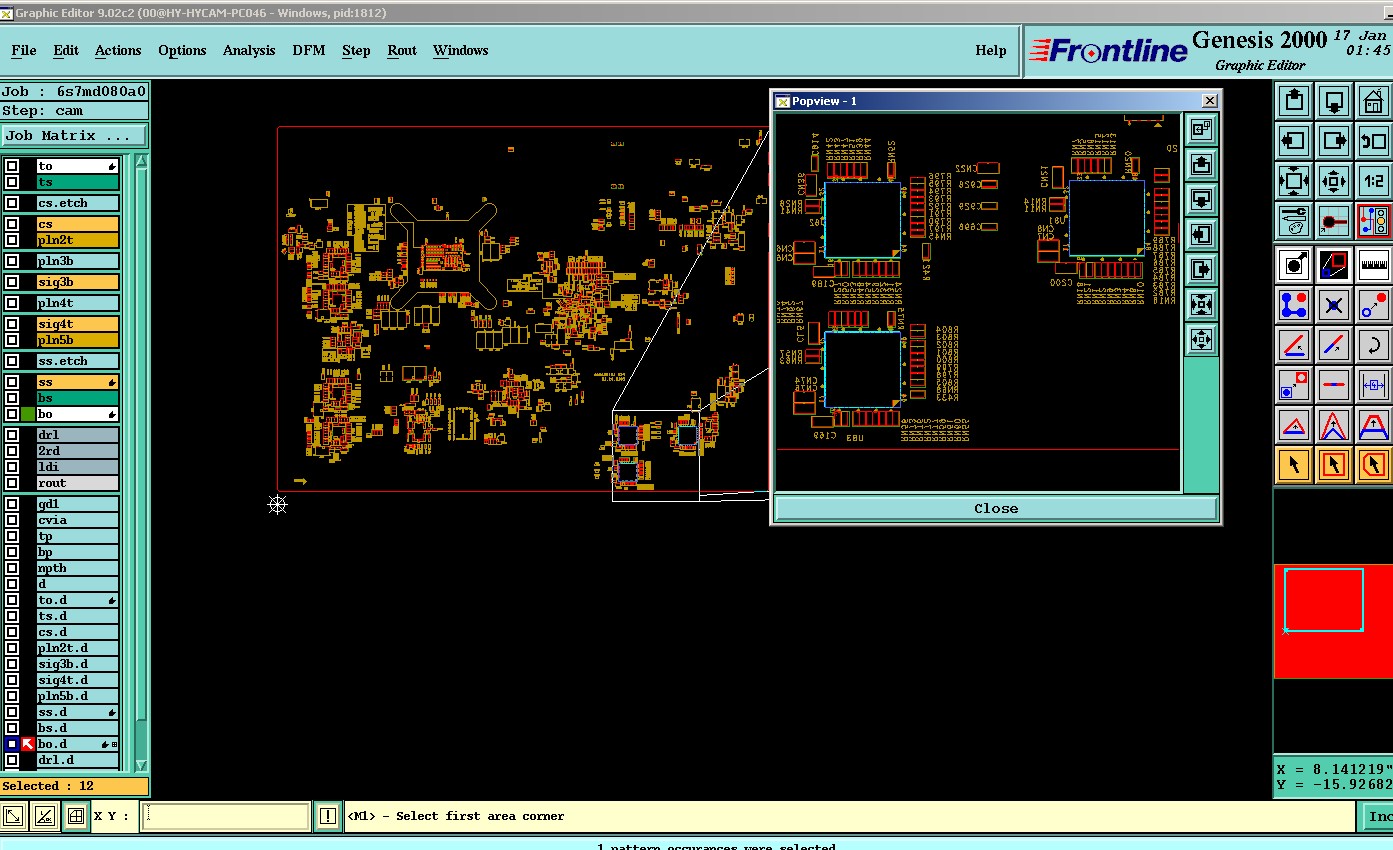
Task: Select the yellow plain arrow select tool
Action: 1294,465
